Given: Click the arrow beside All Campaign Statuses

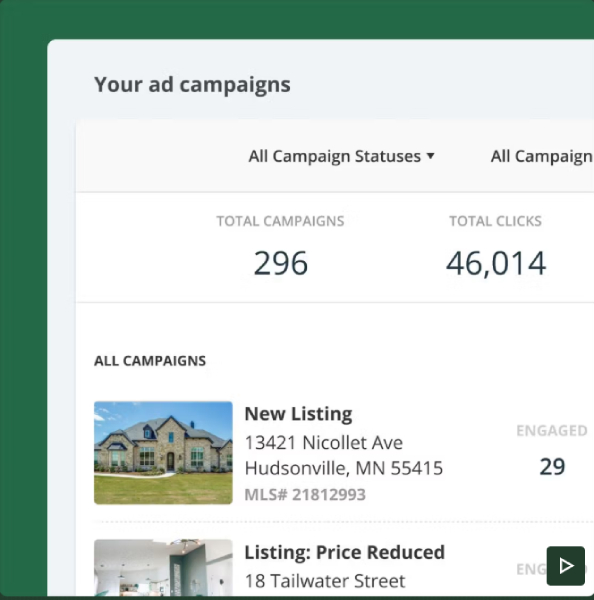Looking at the screenshot, I should pos(430,156).
